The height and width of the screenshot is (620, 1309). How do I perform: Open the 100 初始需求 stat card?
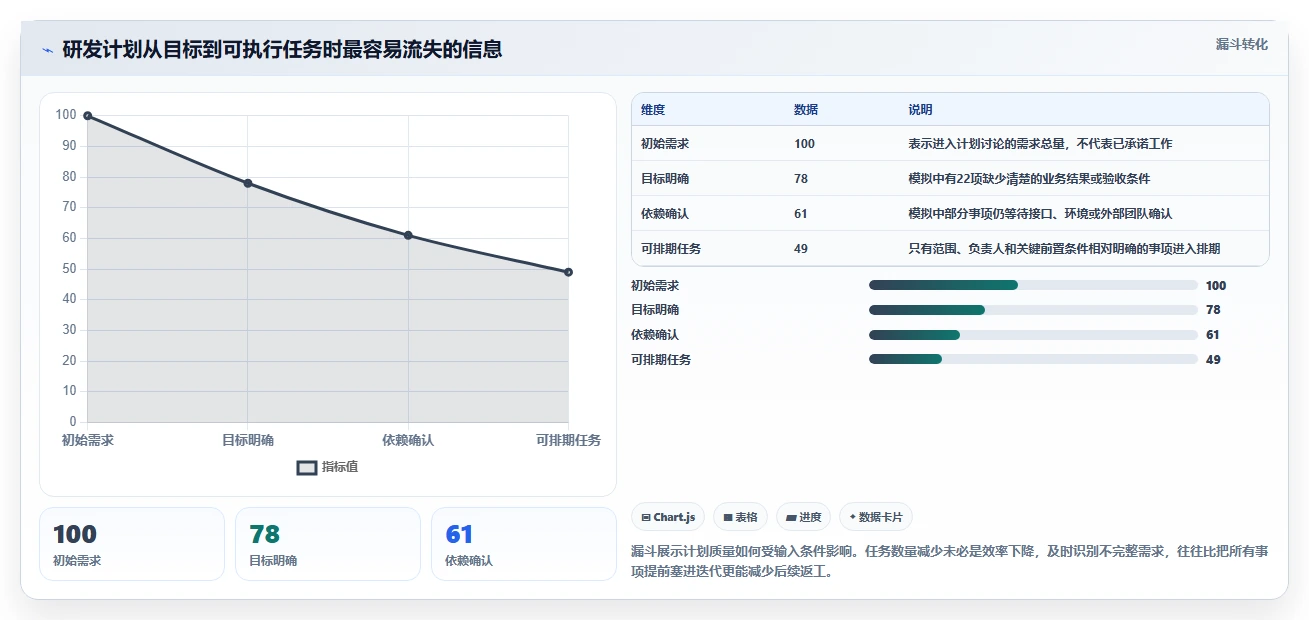tap(132, 544)
